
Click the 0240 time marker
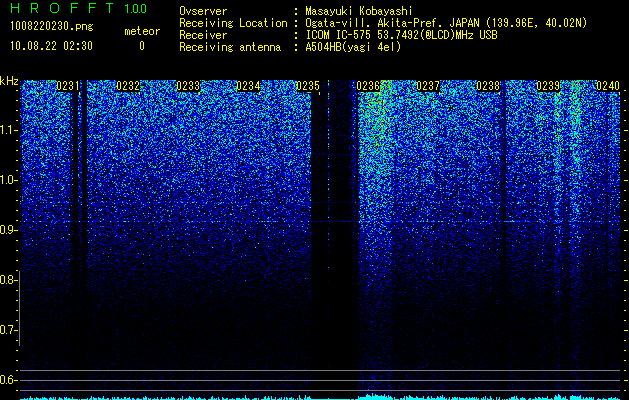click(608, 86)
